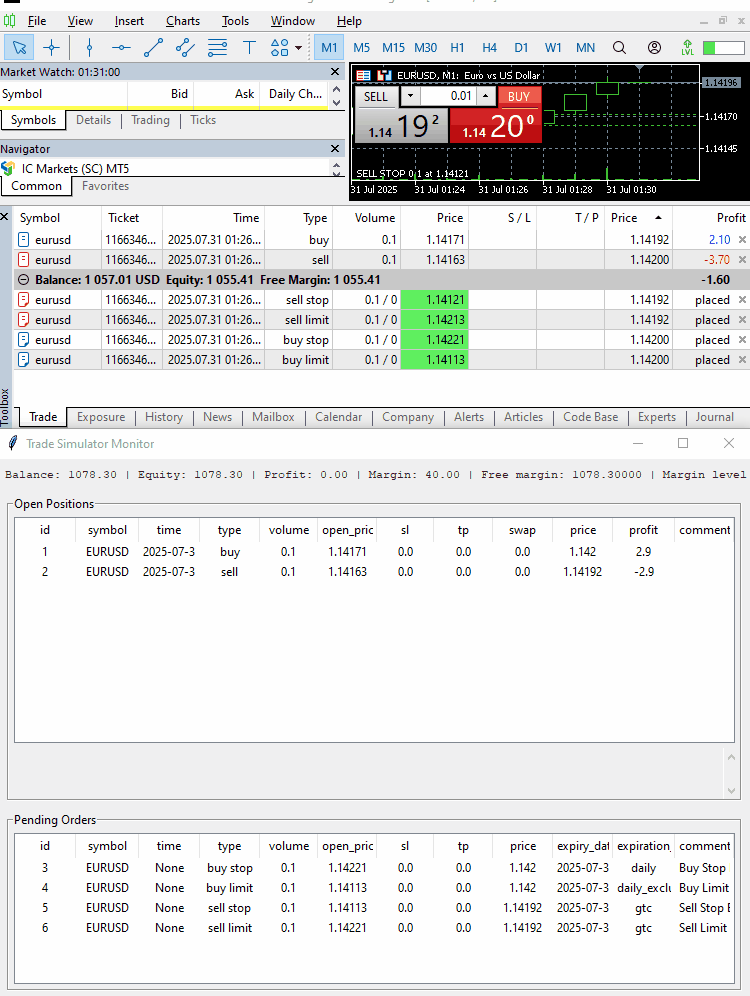750x996 pixels.
Task: Switch chart to M5 timeframe
Action: click(x=361, y=48)
